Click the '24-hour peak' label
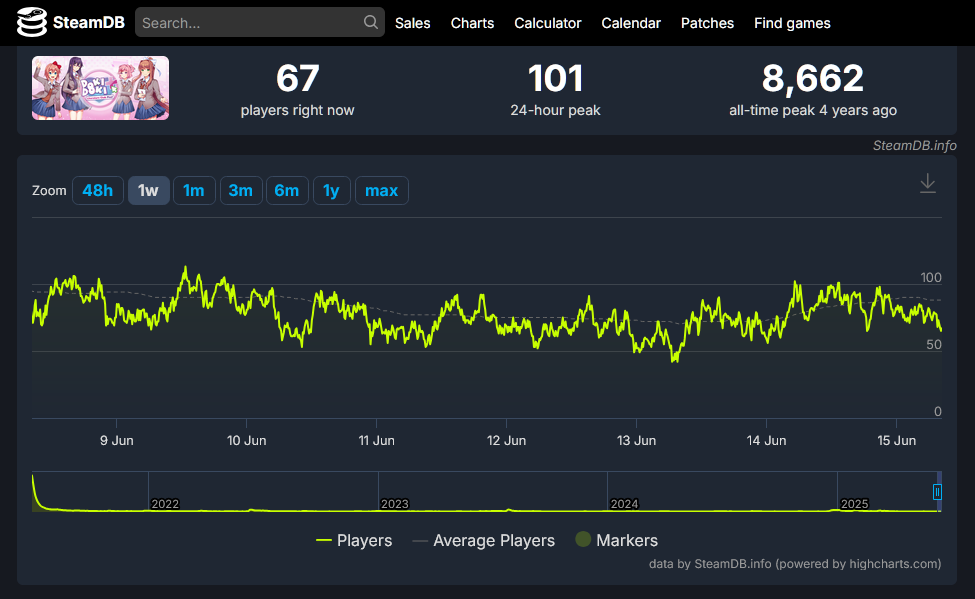 (555, 110)
